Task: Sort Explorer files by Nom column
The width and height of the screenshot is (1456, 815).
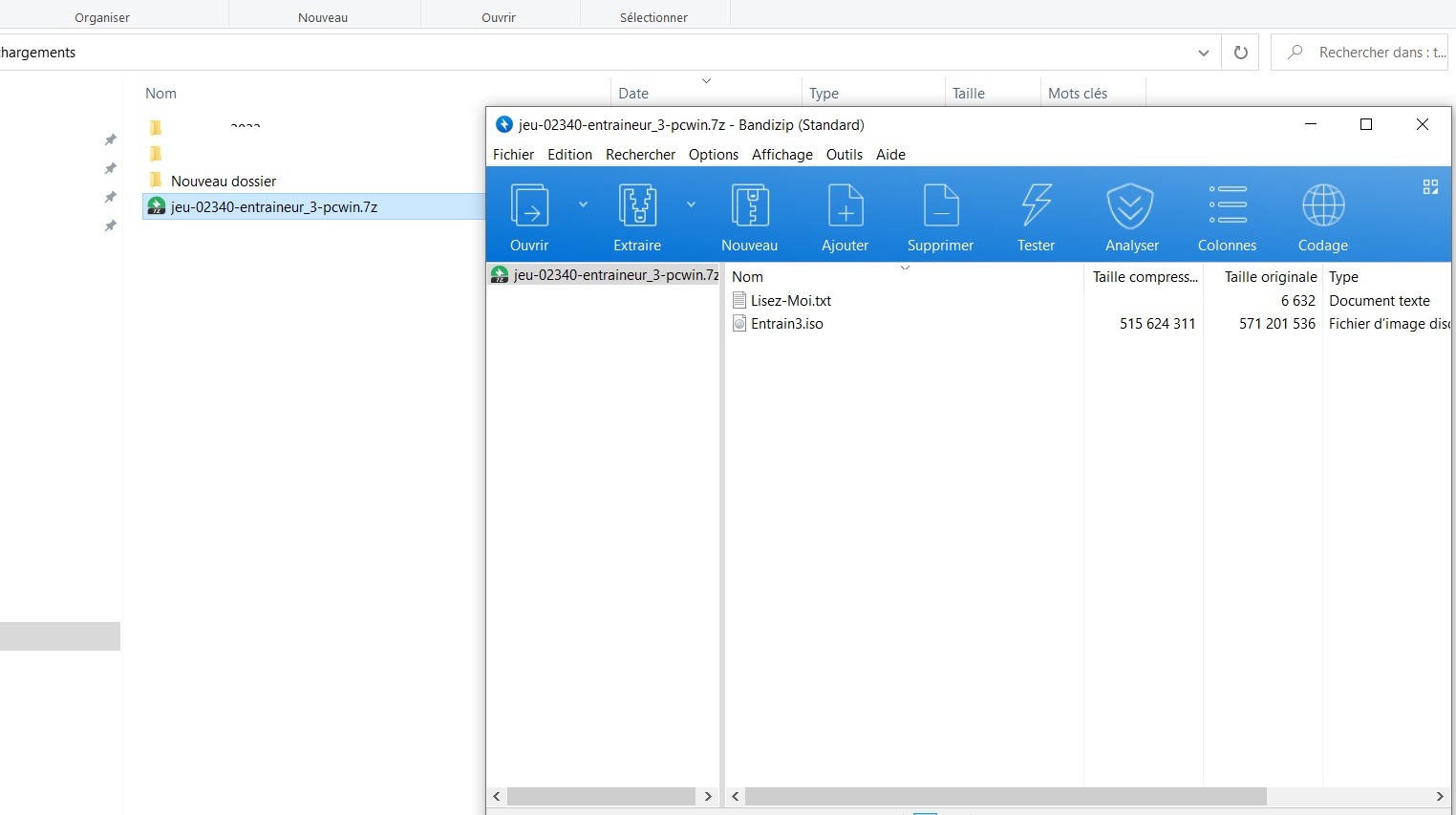Action: point(375,93)
